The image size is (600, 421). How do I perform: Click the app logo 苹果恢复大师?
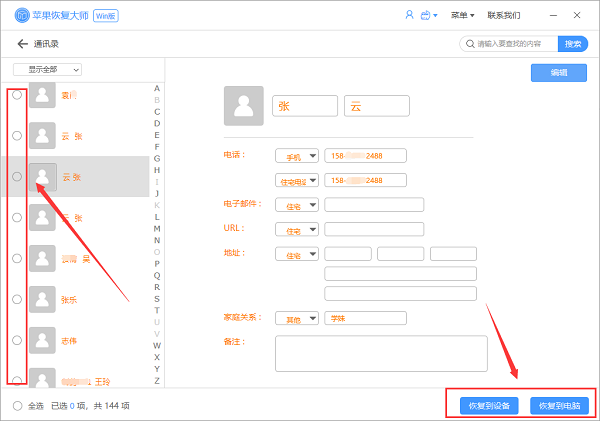coord(51,15)
